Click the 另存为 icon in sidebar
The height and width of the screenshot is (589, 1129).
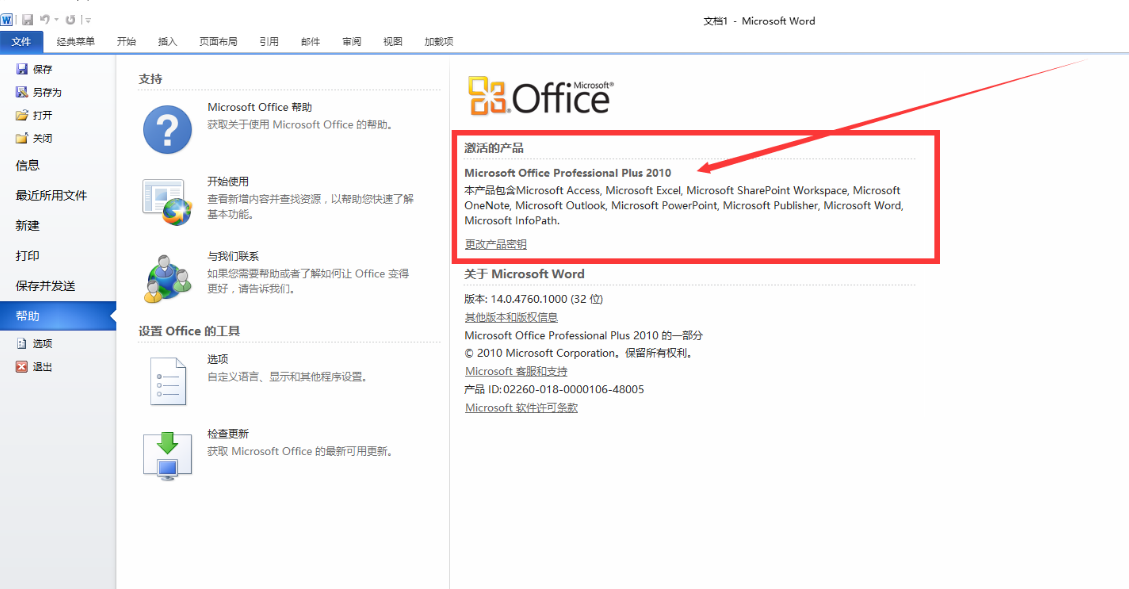click(22, 92)
